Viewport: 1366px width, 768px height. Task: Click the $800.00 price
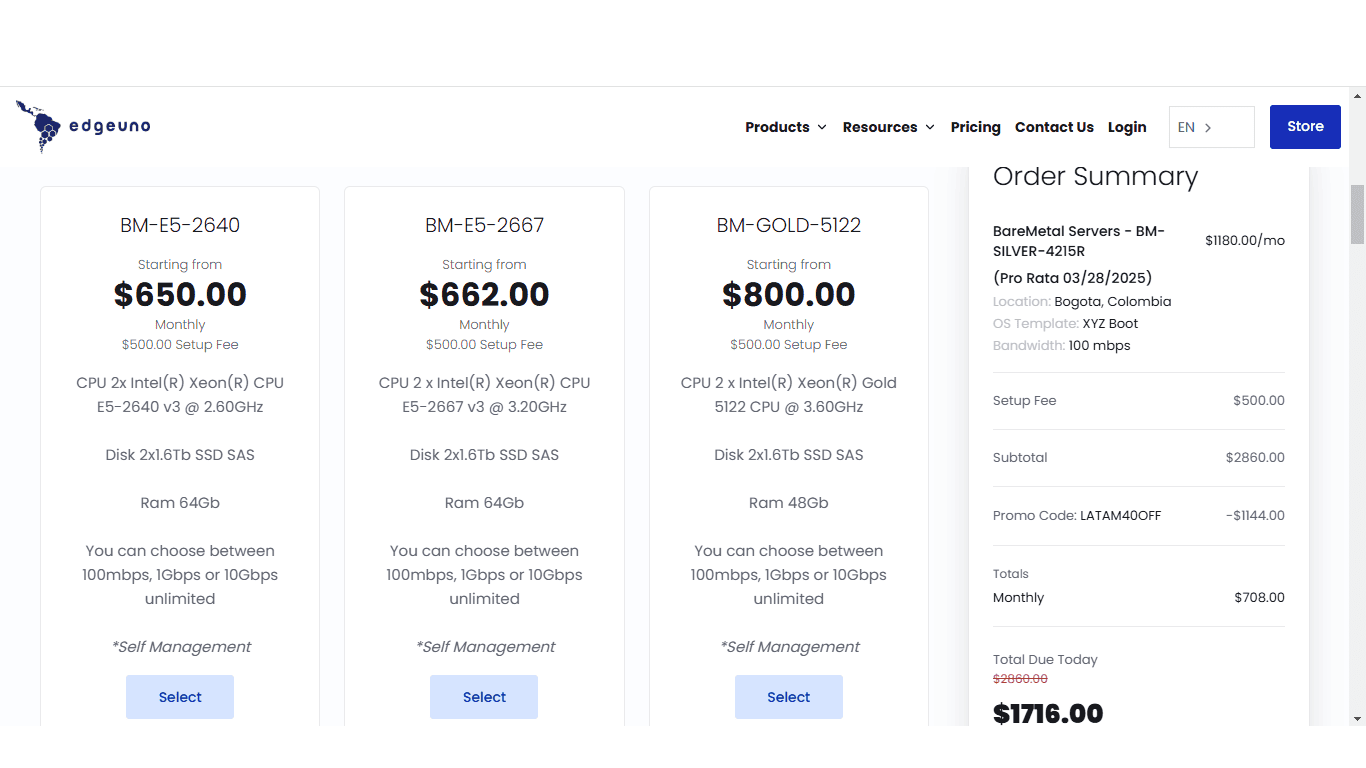pyautogui.click(x=789, y=294)
